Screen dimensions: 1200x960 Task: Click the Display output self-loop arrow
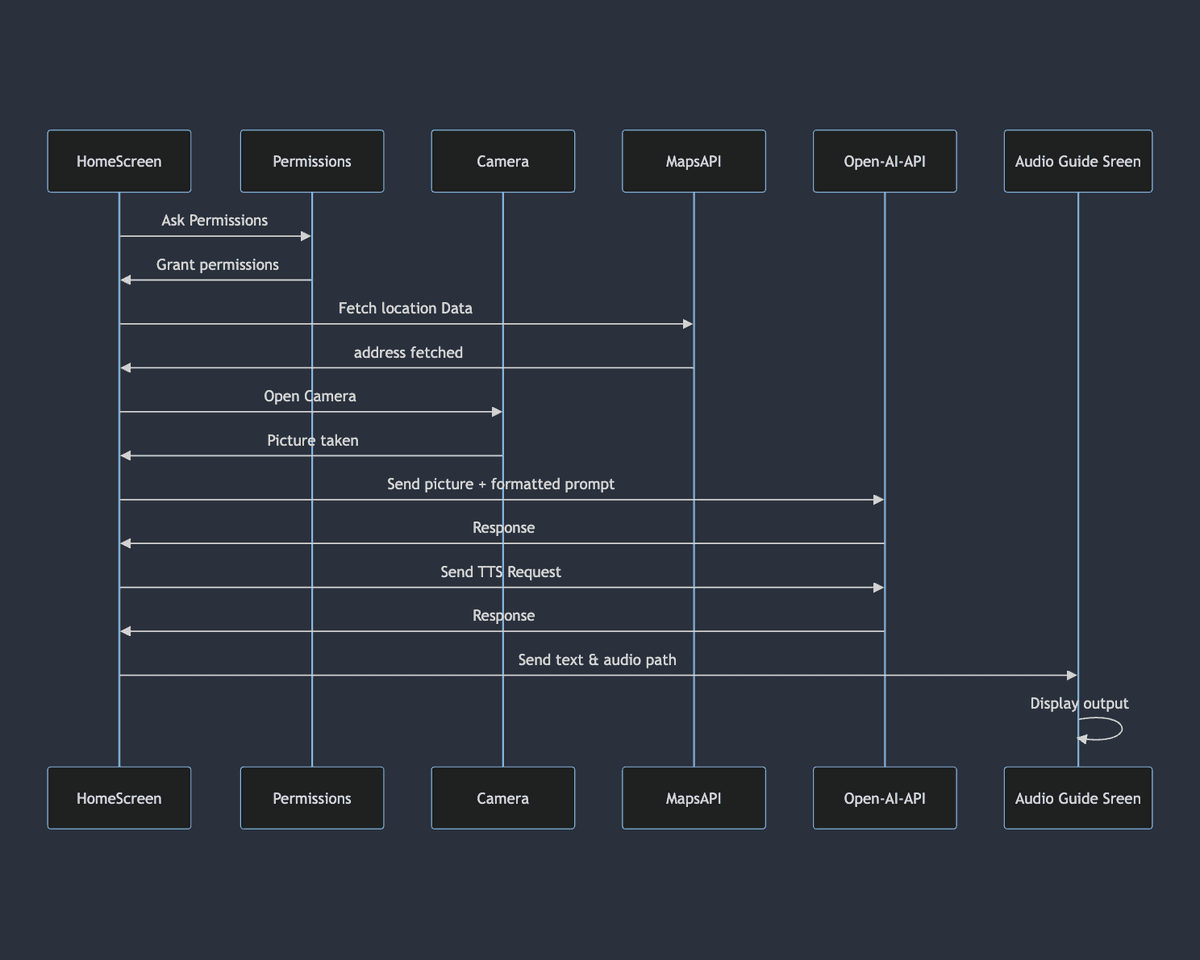(1101, 729)
